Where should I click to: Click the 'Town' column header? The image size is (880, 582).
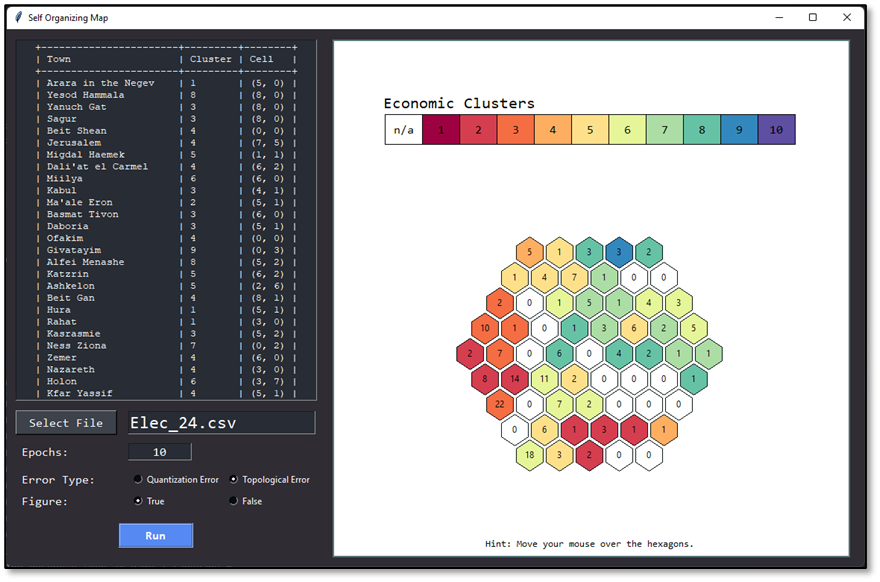[59, 59]
